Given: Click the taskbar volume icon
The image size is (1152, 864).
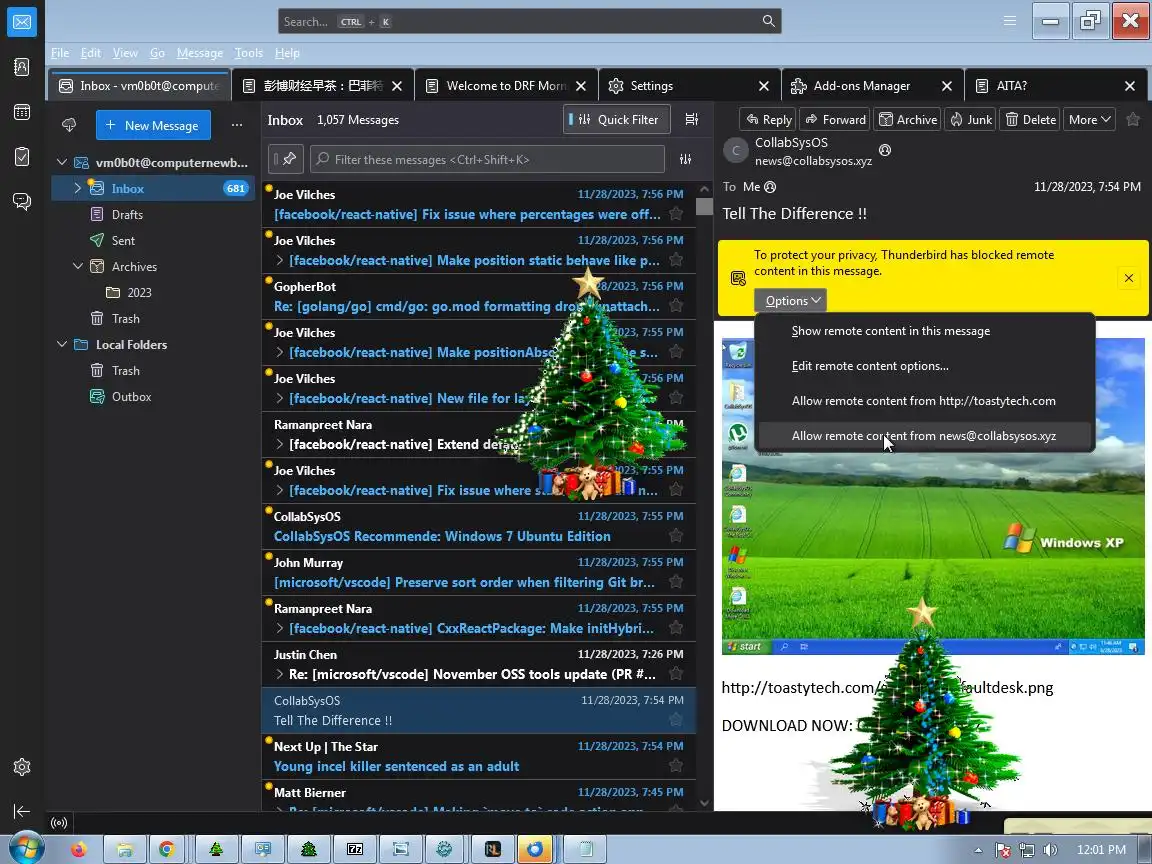Looking at the screenshot, I should (1050, 850).
